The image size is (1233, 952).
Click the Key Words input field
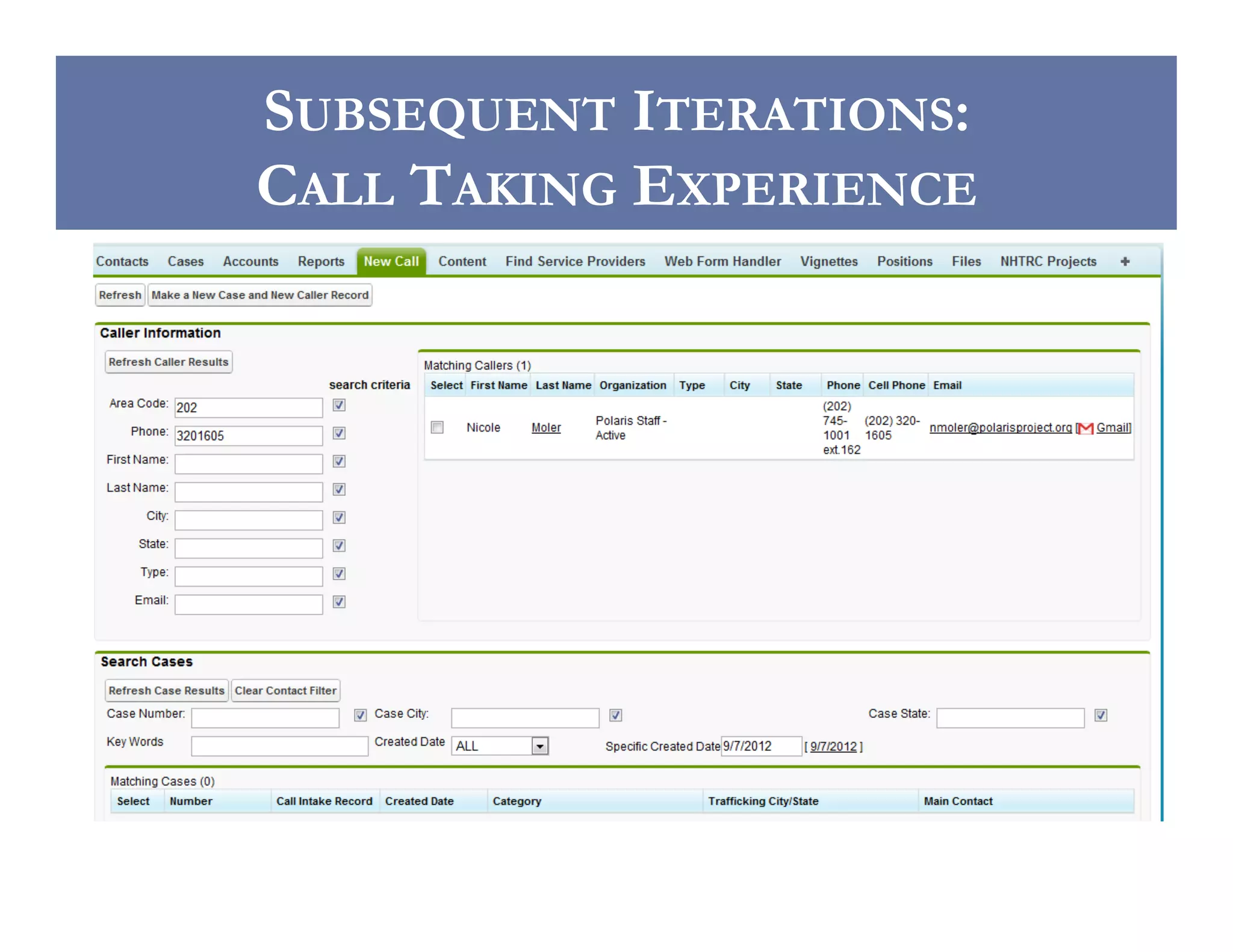pyautogui.click(x=279, y=746)
